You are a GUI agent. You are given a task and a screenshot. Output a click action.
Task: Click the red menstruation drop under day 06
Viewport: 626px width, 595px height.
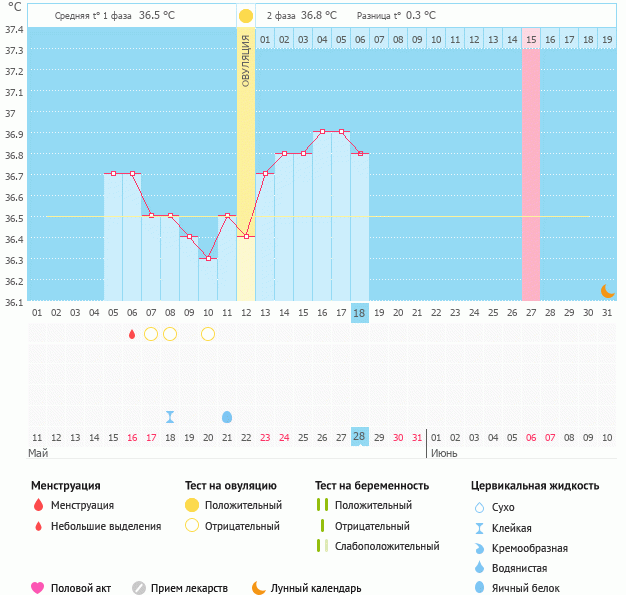pos(132,334)
